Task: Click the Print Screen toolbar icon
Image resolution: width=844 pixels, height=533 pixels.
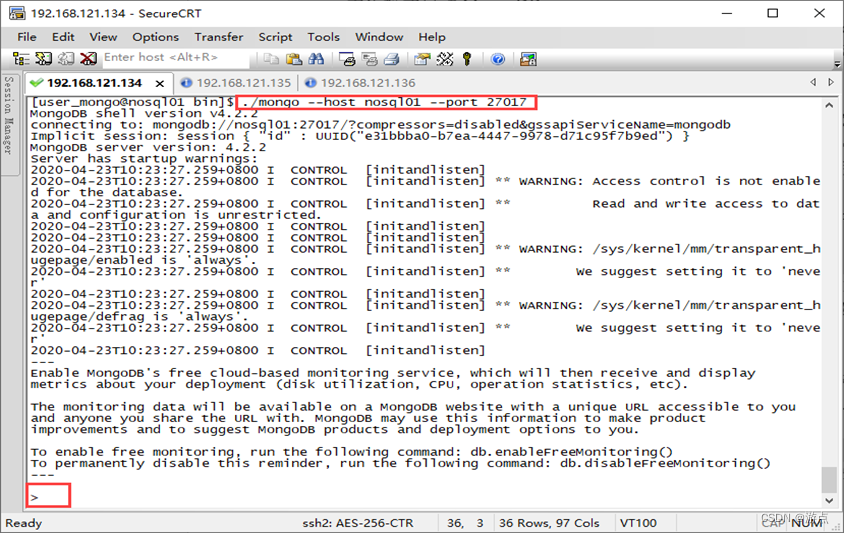Action: click(x=347, y=59)
